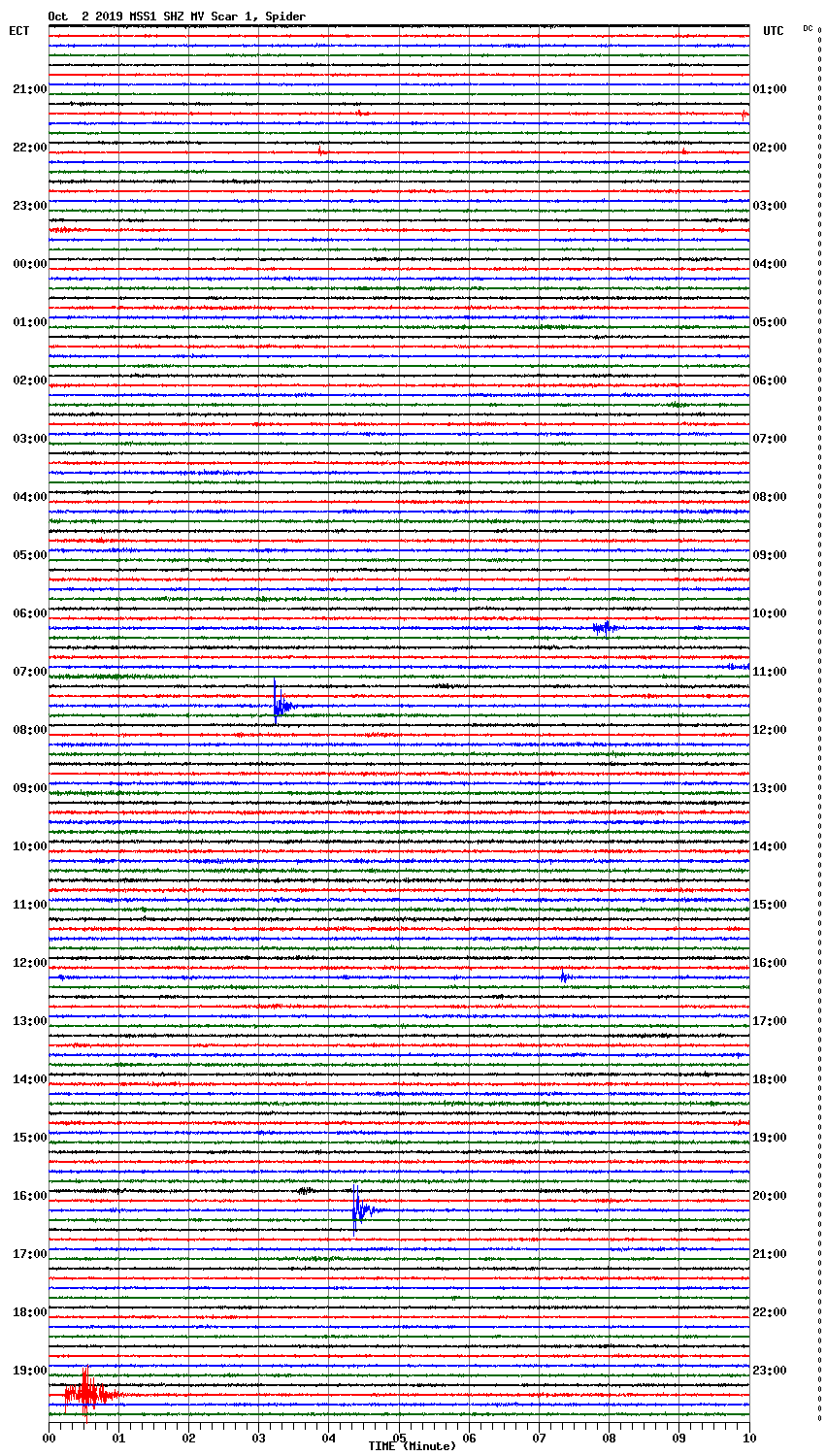Click minute tick label 09 on bottom axis
The width and height of the screenshot is (827, 1456).
coord(678,1438)
